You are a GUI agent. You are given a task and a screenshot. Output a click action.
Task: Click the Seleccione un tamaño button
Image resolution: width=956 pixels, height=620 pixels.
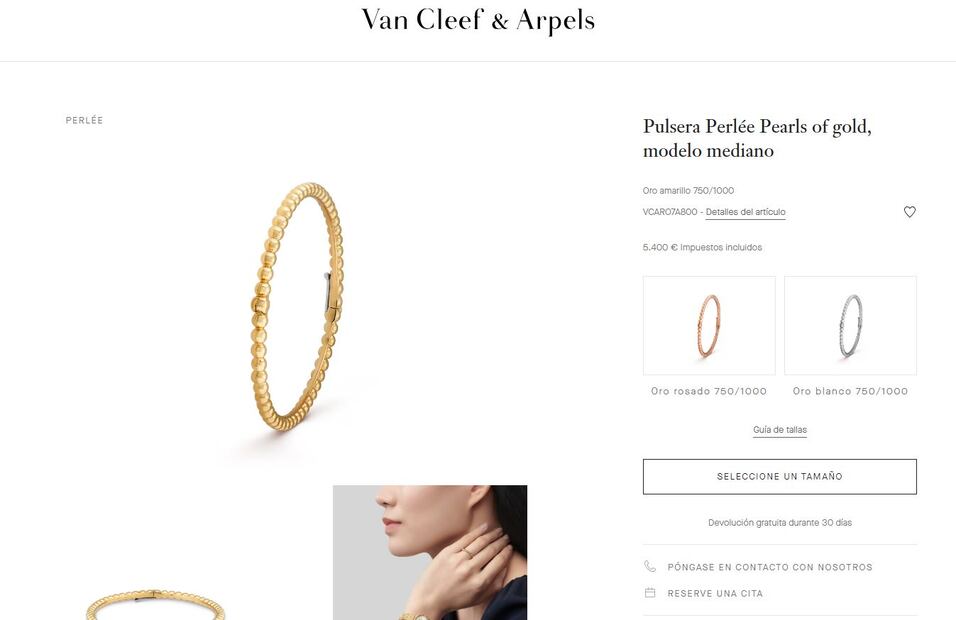click(x=780, y=477)
